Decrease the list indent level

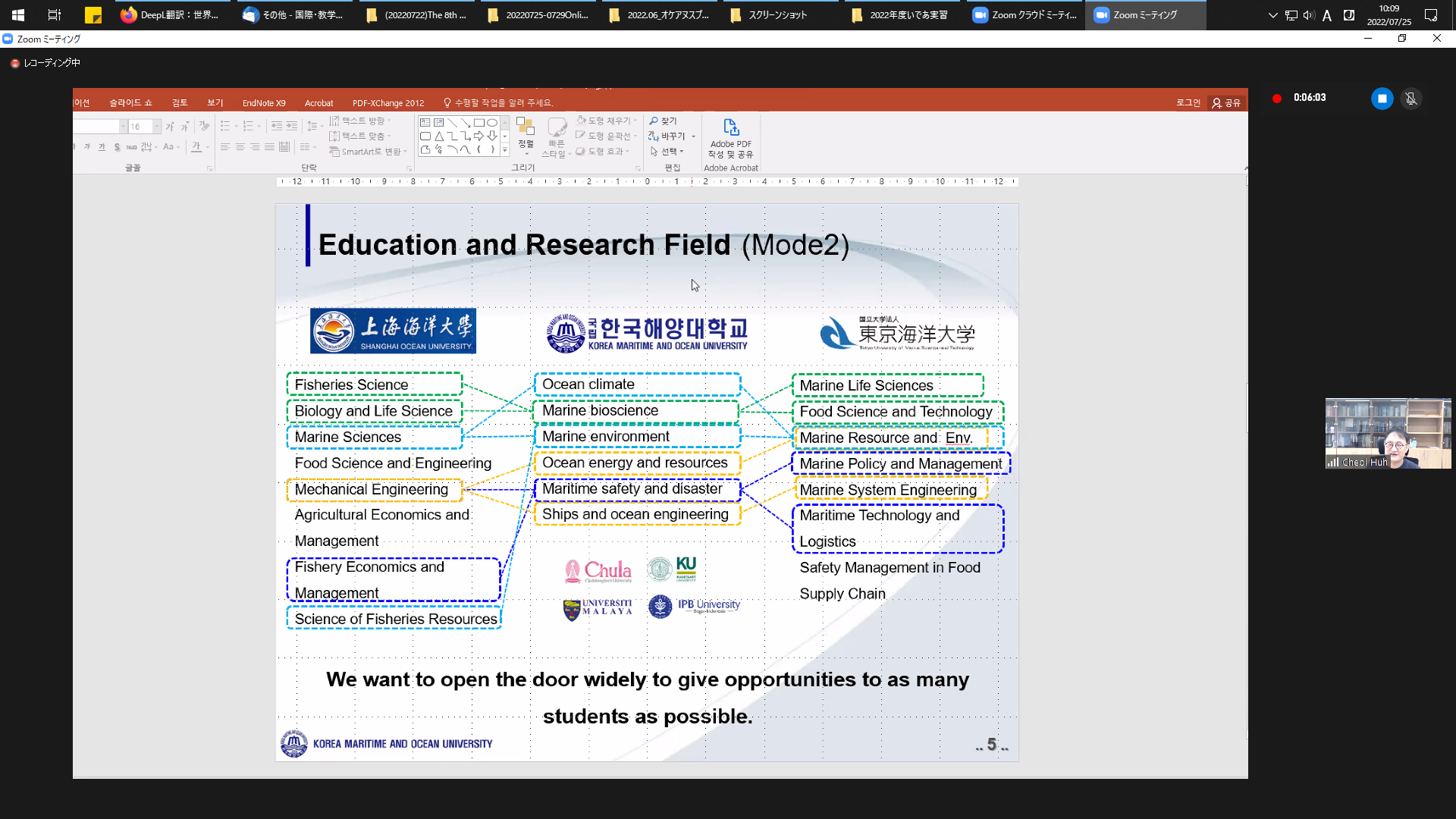tap(276, 126)
